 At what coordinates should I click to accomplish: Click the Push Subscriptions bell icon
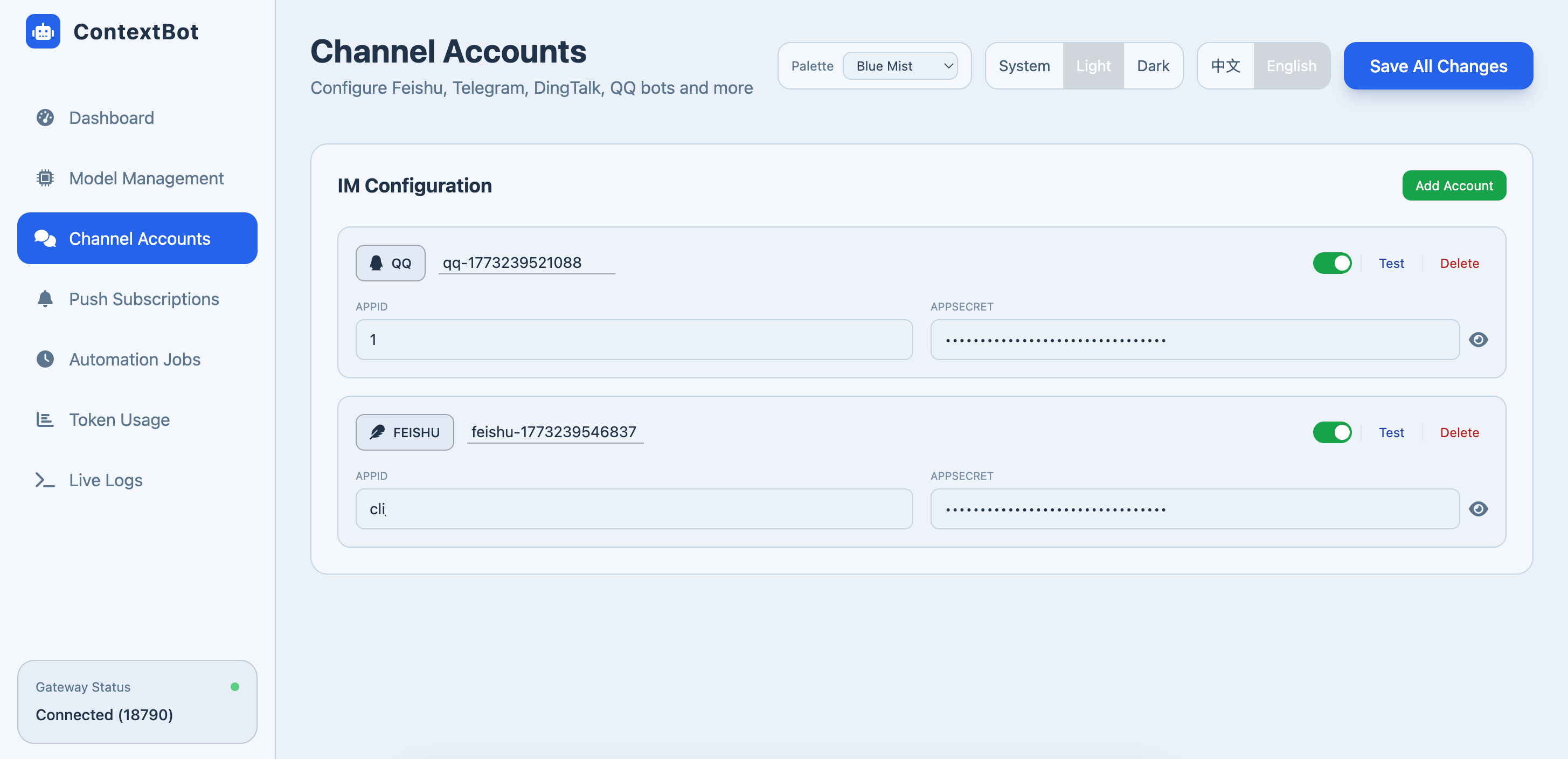(x=45, y=299)
